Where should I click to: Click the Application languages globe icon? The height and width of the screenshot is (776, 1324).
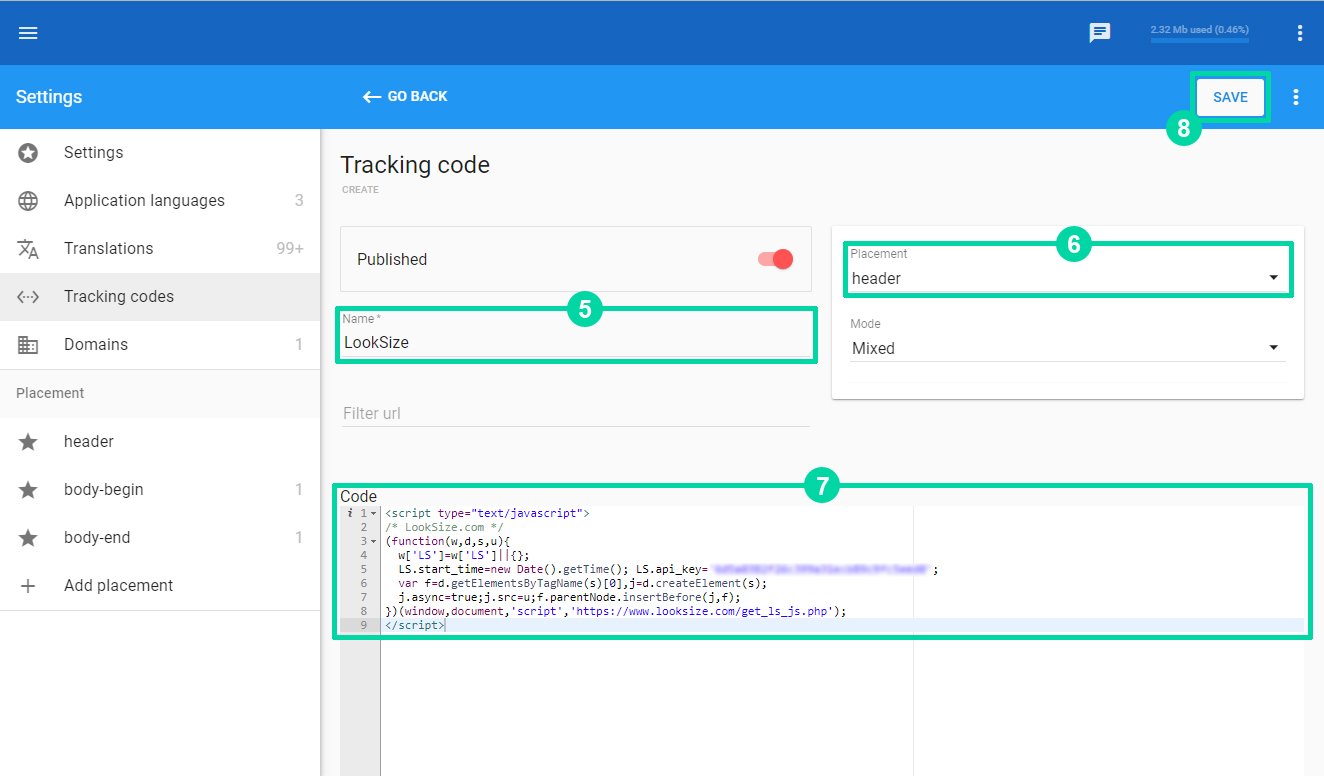click(x=28, y=201)
